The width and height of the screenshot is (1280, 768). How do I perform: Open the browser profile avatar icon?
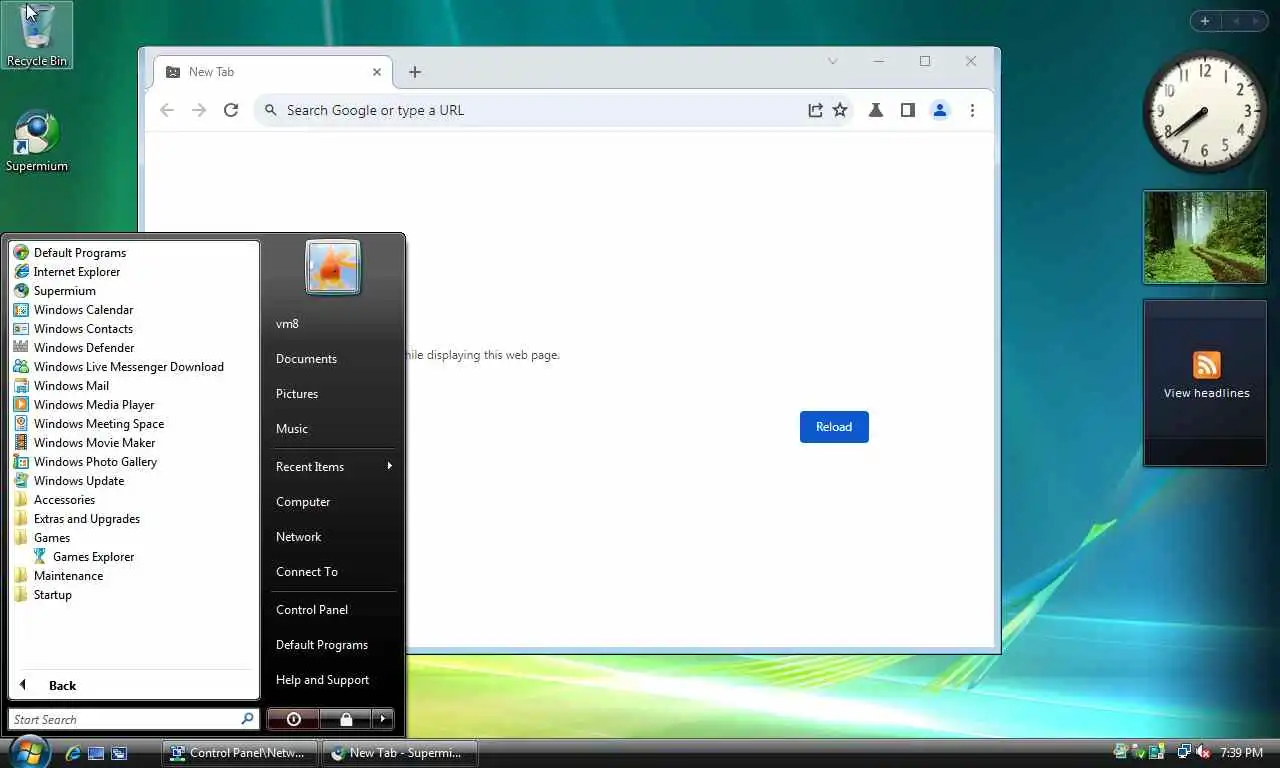pos(940,110)
